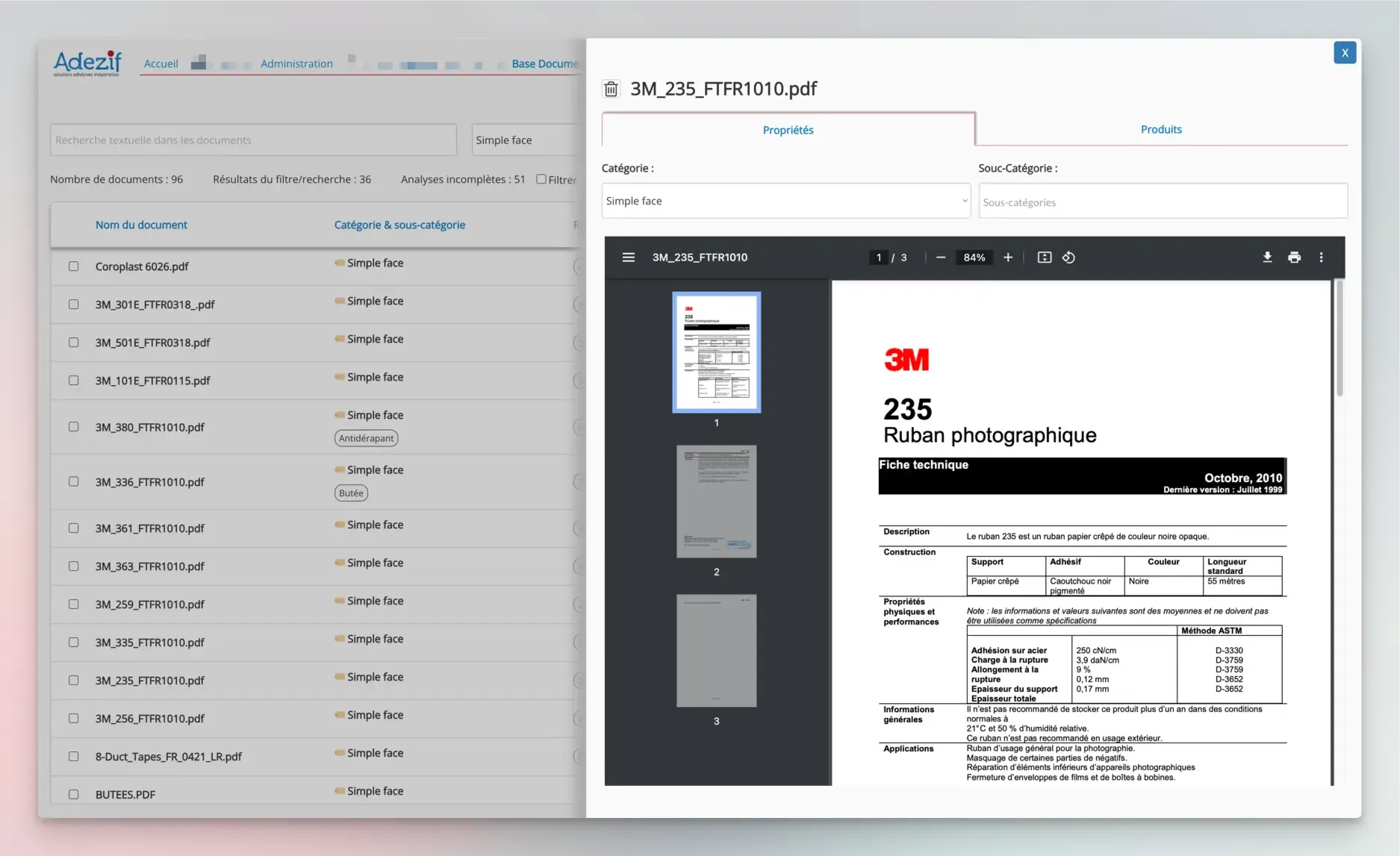Open Administration menu
Screen dimensions: 1400x856
coord(296,64)
